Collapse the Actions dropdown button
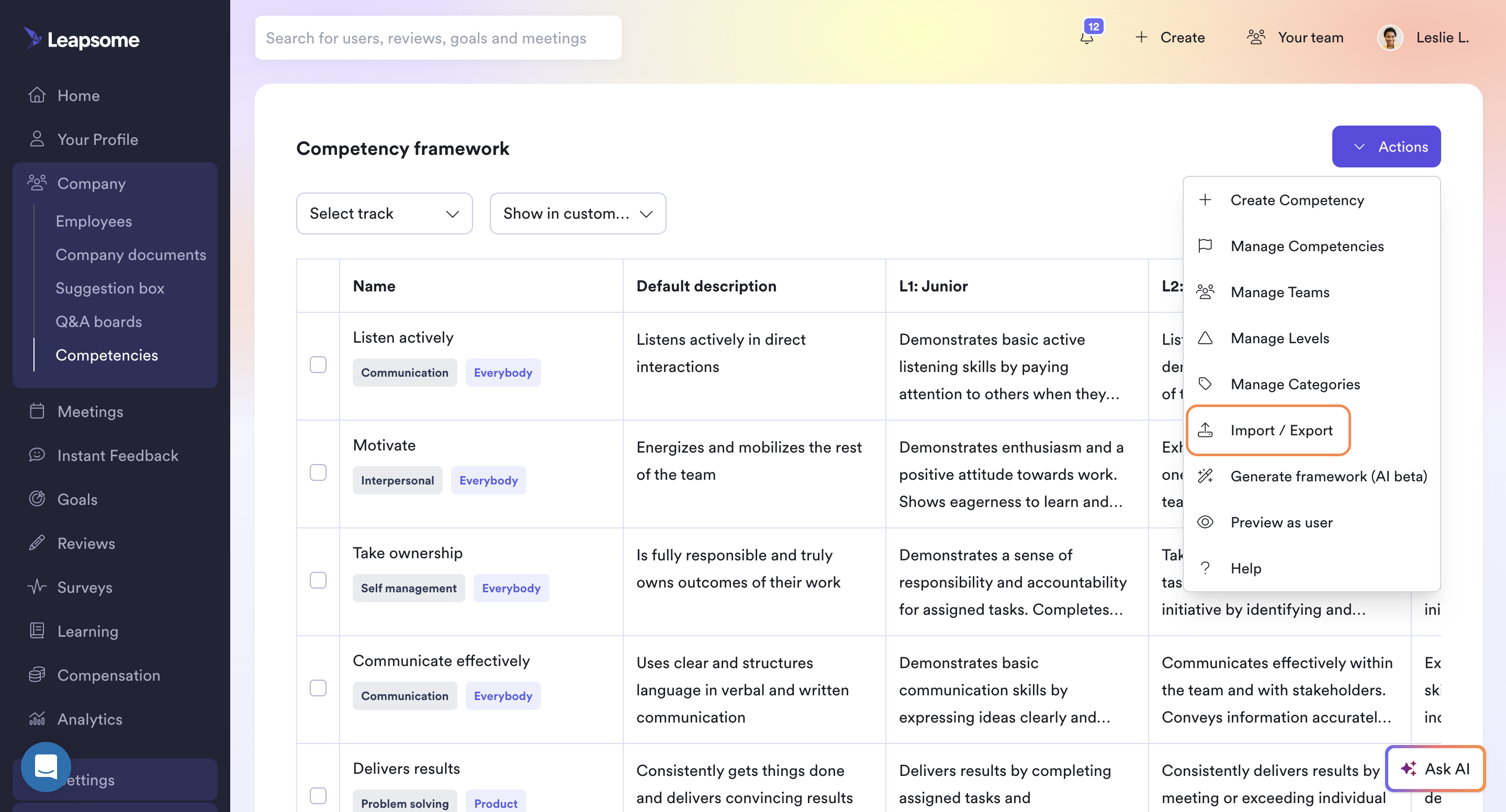1506x812 pixels. (1386, 146)
